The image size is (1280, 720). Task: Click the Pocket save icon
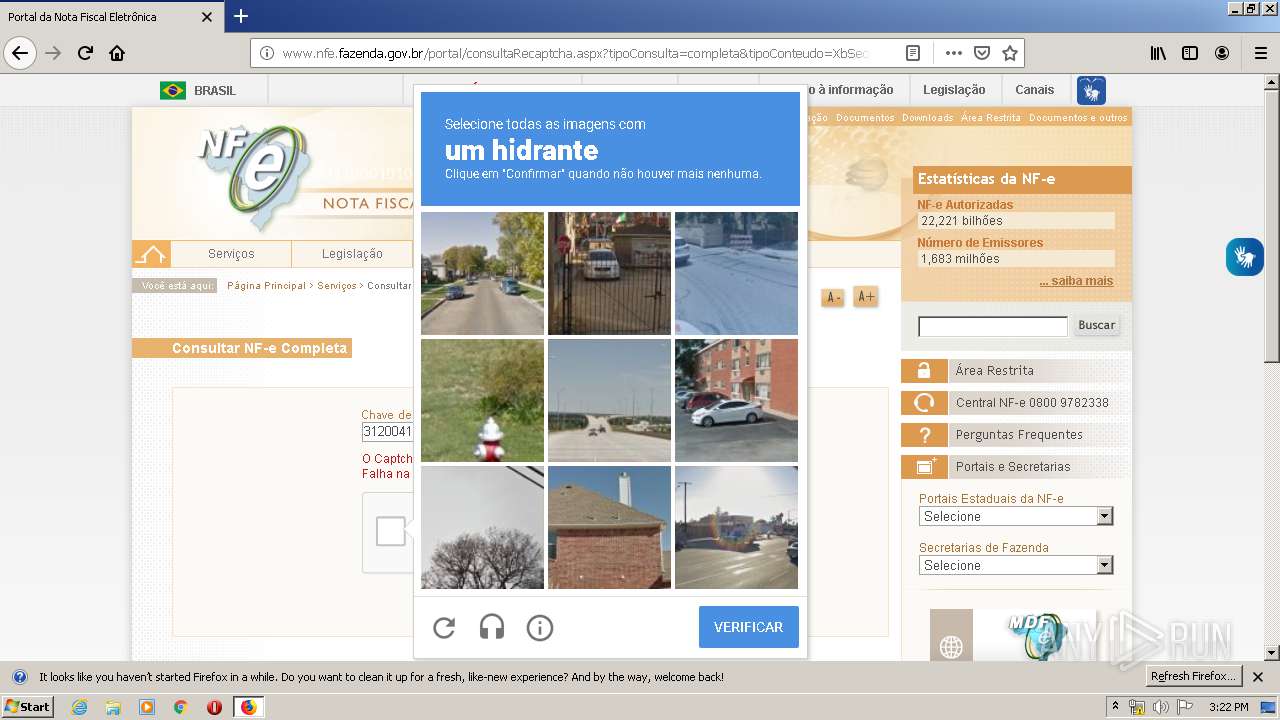point(982,53)
